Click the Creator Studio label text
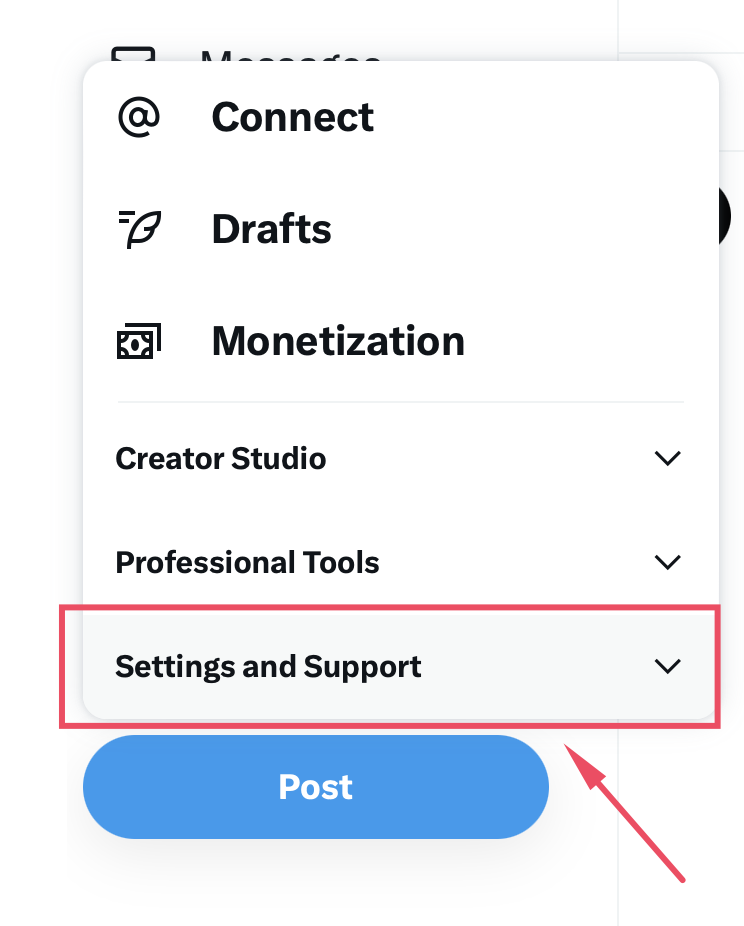The height and width of the screenshot is (926, 744). pyautogui.click(x=221, y=458)
